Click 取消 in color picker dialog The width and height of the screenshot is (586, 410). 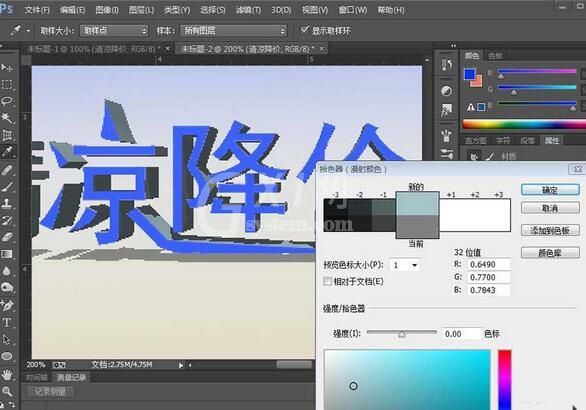[550, 208]
